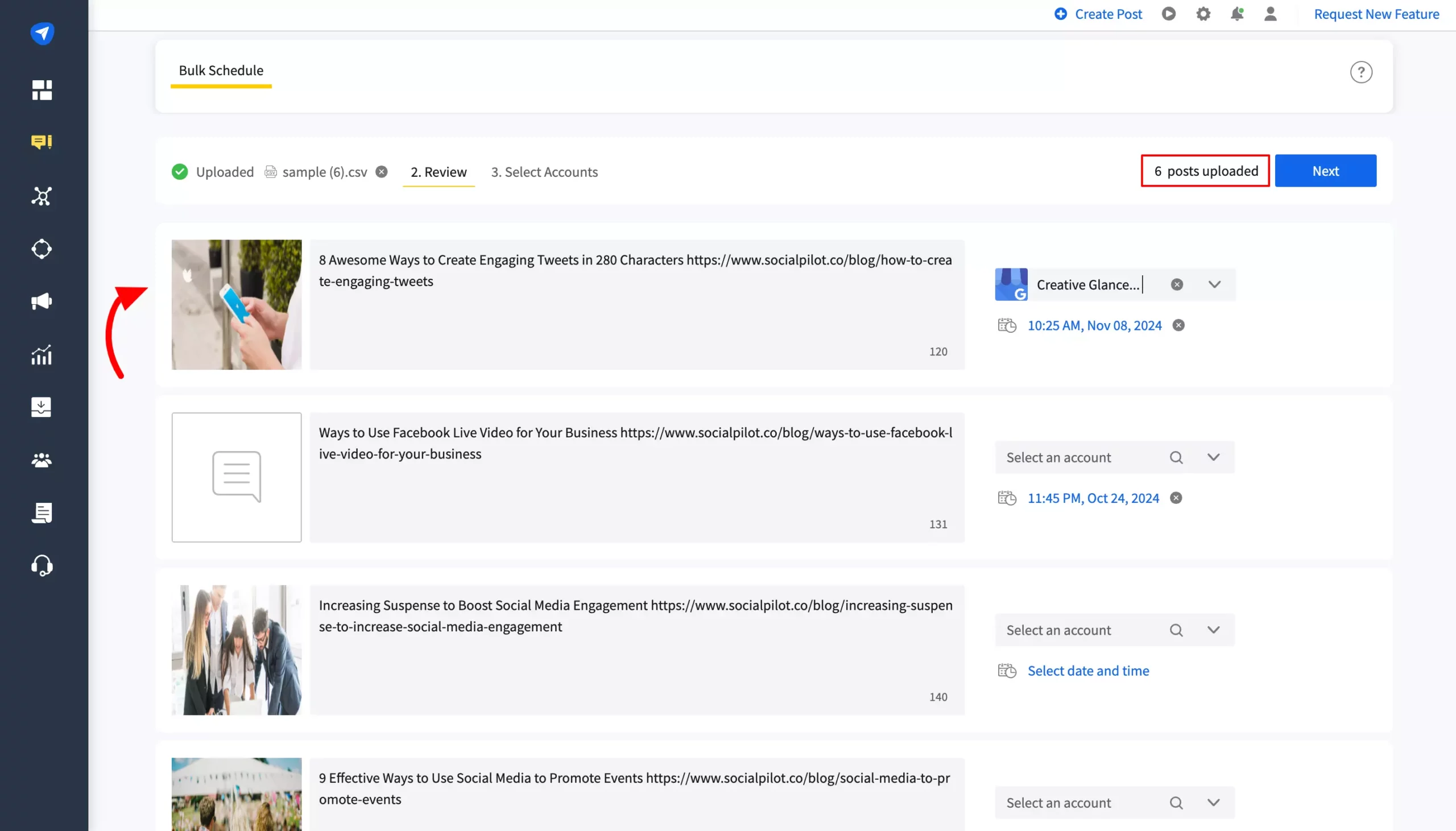This screenshot has height=831, width=1456.
Task: Open the document list sidebar icon
Action: coord(42,512)
